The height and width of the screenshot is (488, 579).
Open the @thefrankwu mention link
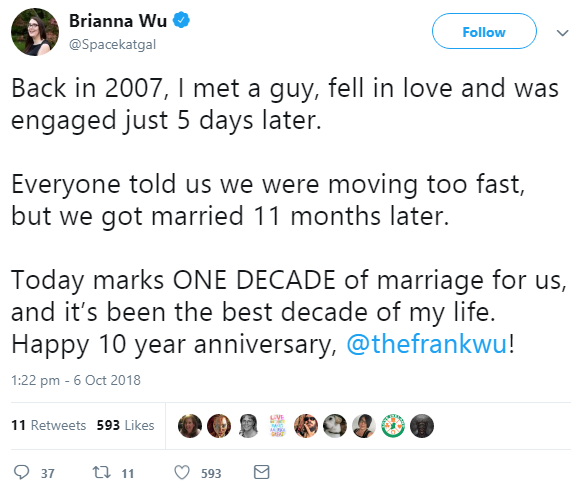pyautogui.click(x=426, y=344)
